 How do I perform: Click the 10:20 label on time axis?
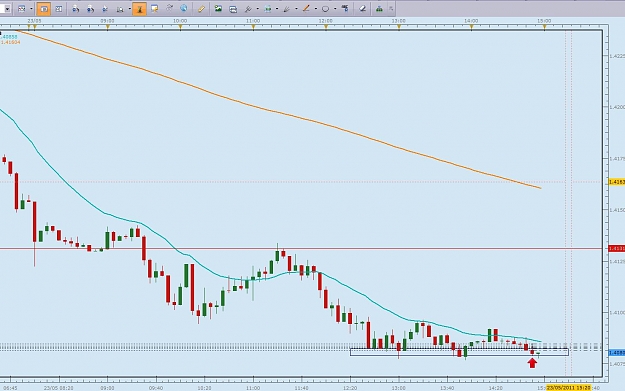point(204,388)
